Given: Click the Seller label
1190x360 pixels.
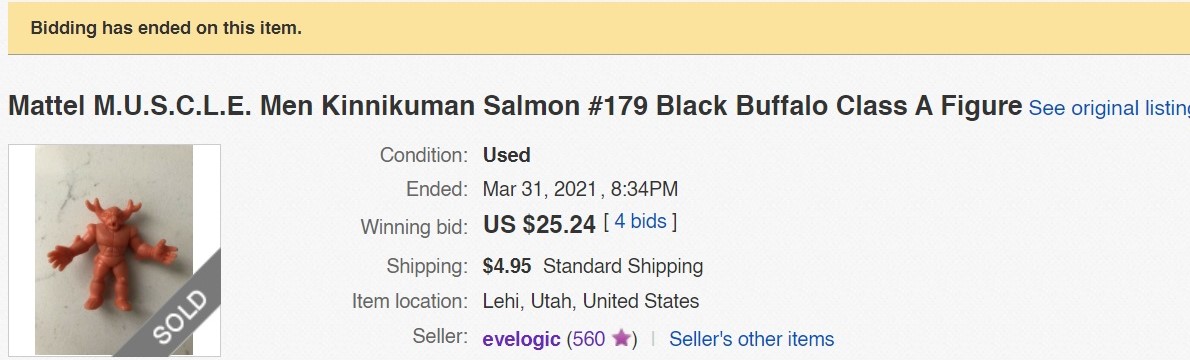Looking at the screenshot, I should 440,336.
